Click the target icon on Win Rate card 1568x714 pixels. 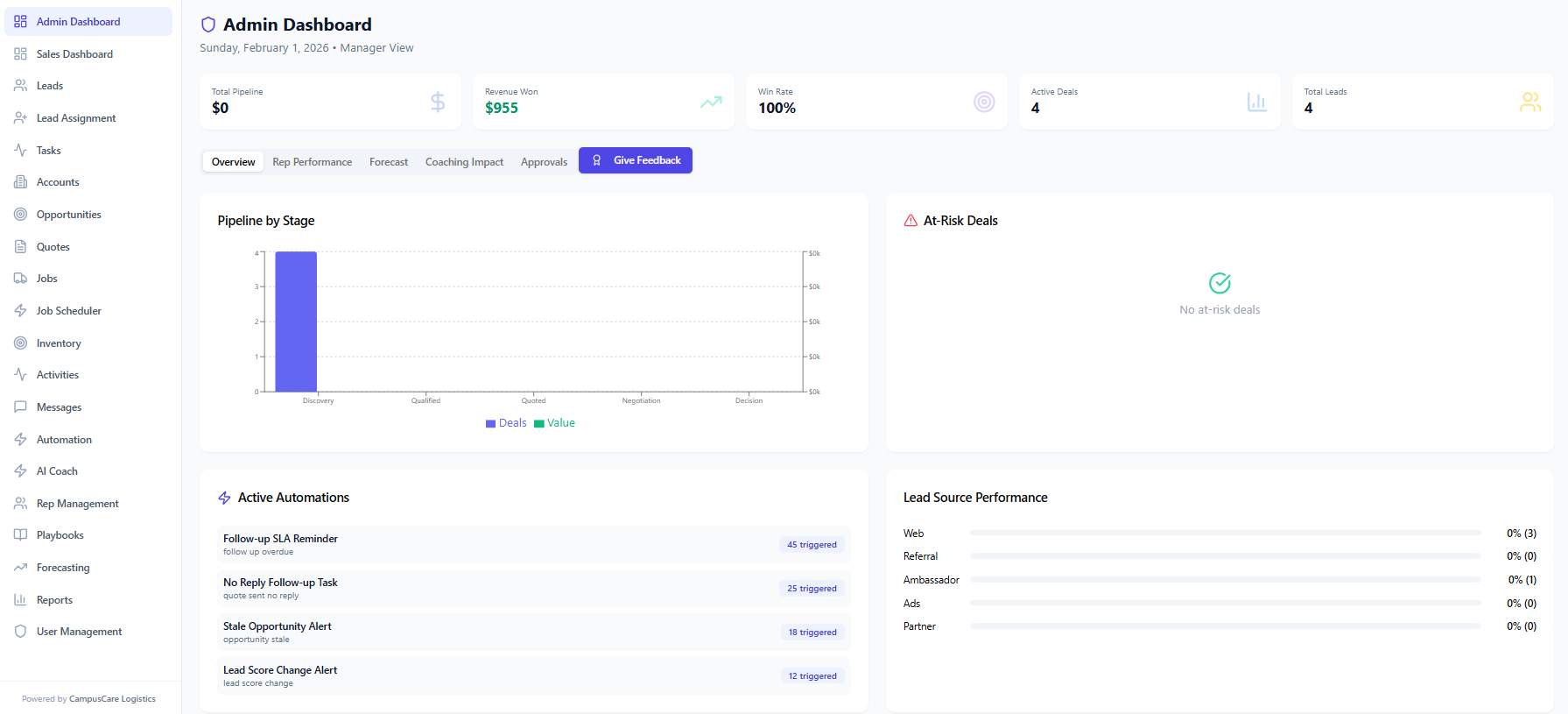tap(984, 103)
